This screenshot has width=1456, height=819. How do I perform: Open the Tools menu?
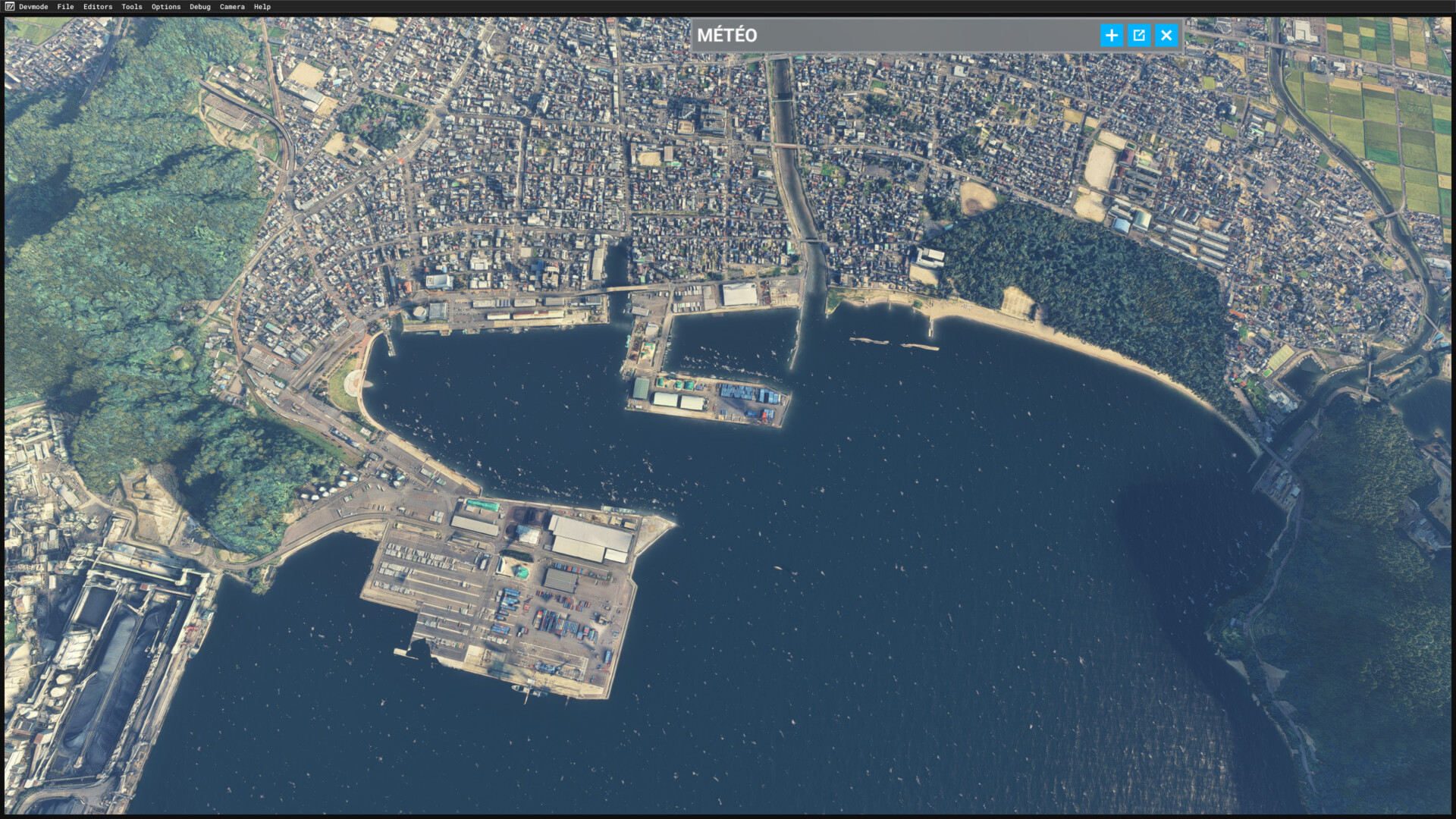pyautogui.click(x=132, y=7)
